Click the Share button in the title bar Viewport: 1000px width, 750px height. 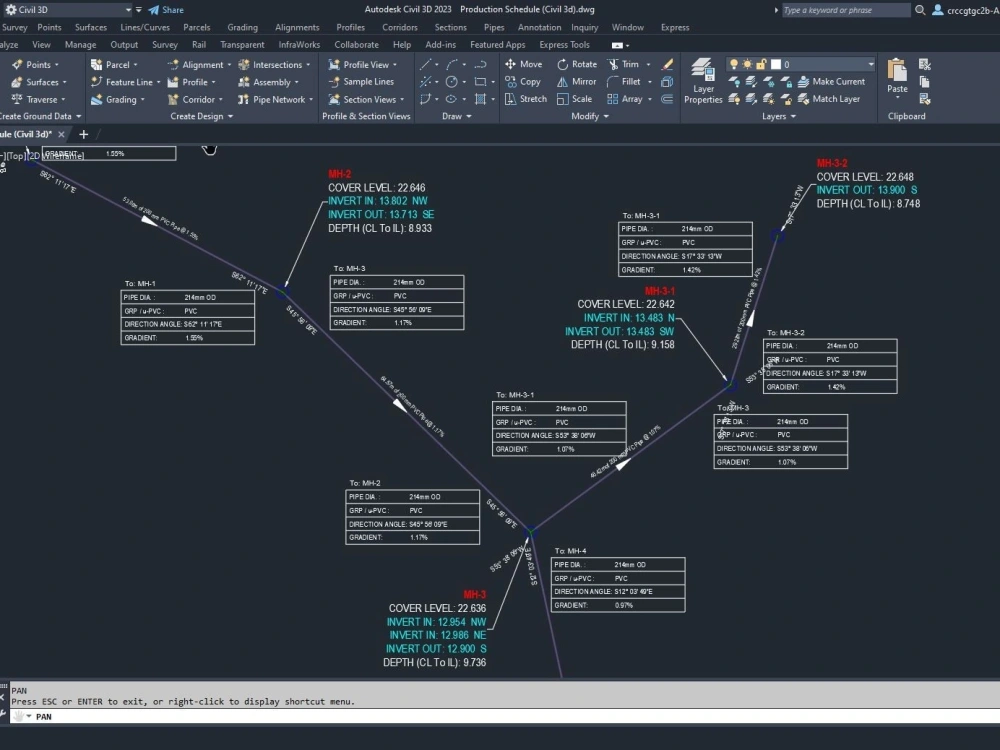[x=165, y=10]
